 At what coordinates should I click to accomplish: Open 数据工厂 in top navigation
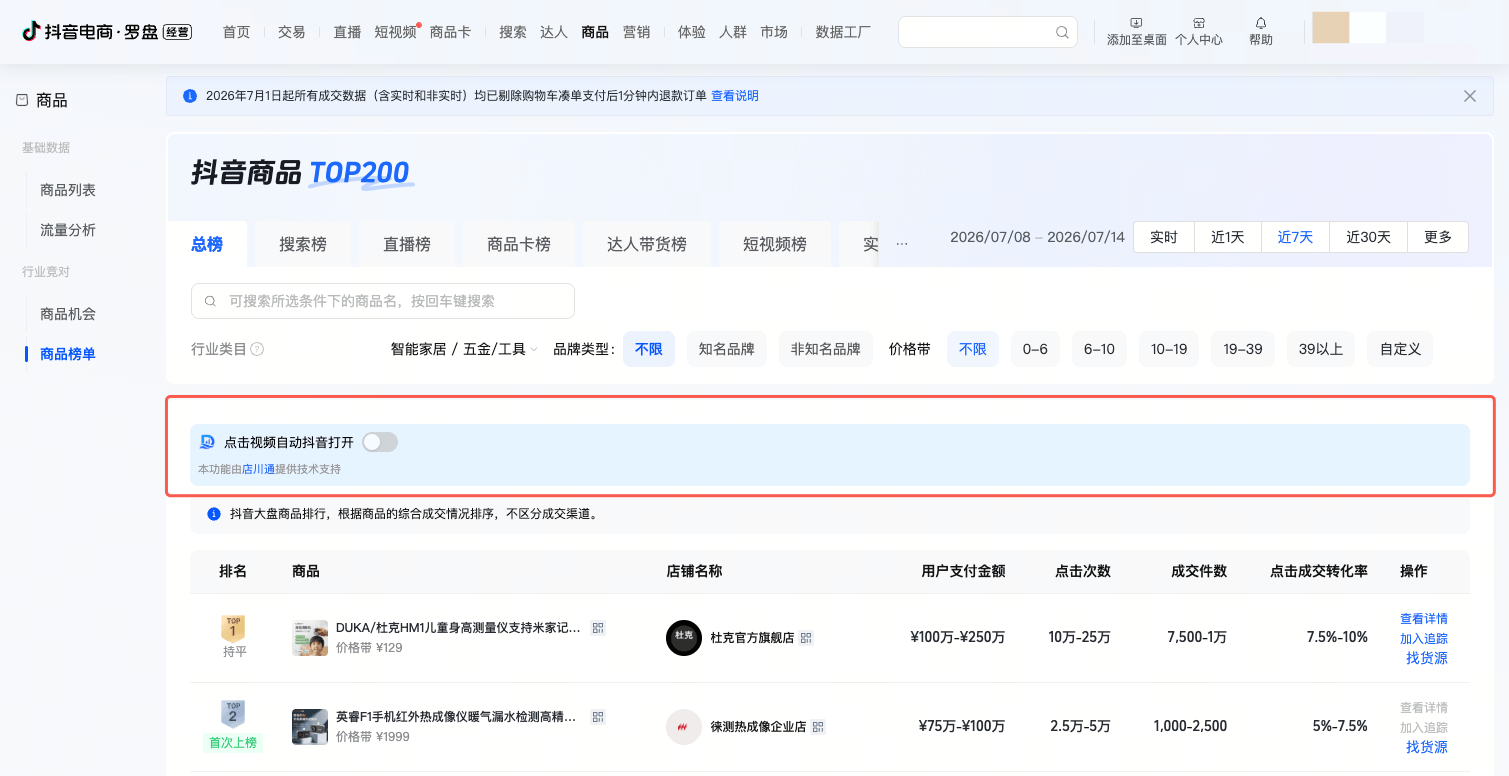click(x=843, y=32)
